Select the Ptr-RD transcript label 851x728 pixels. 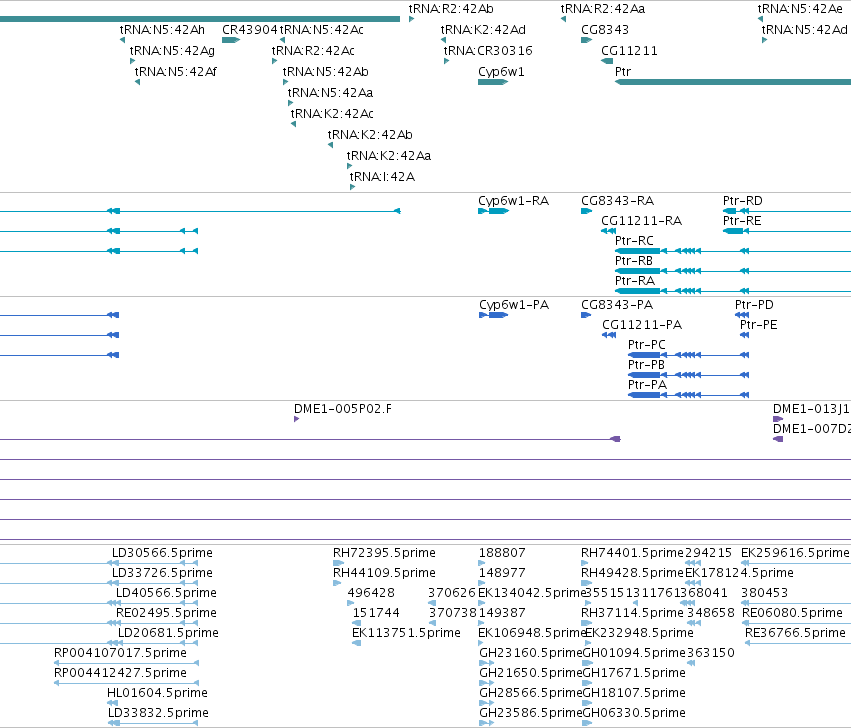tap(742, 201)
